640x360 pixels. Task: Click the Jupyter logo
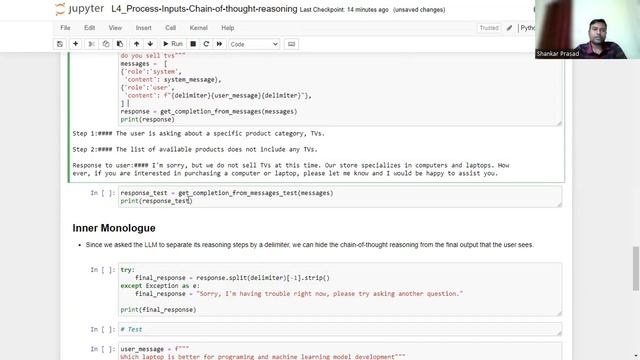(80, 9)
